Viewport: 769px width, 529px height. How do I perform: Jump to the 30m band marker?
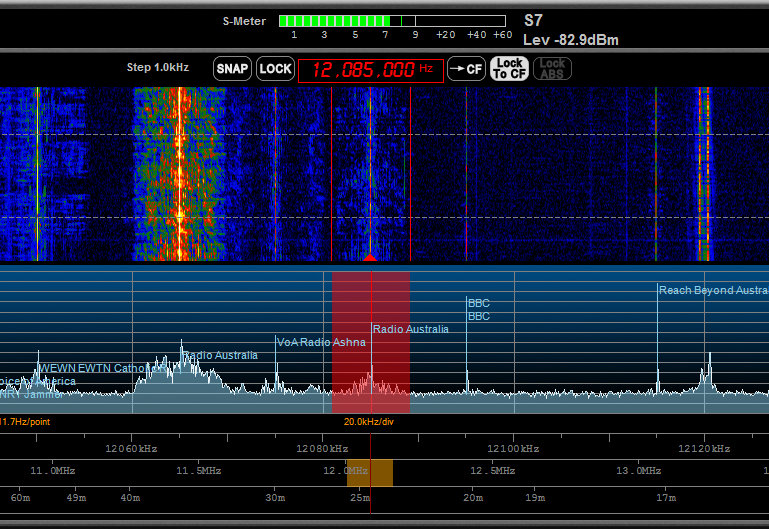(275, 498)
